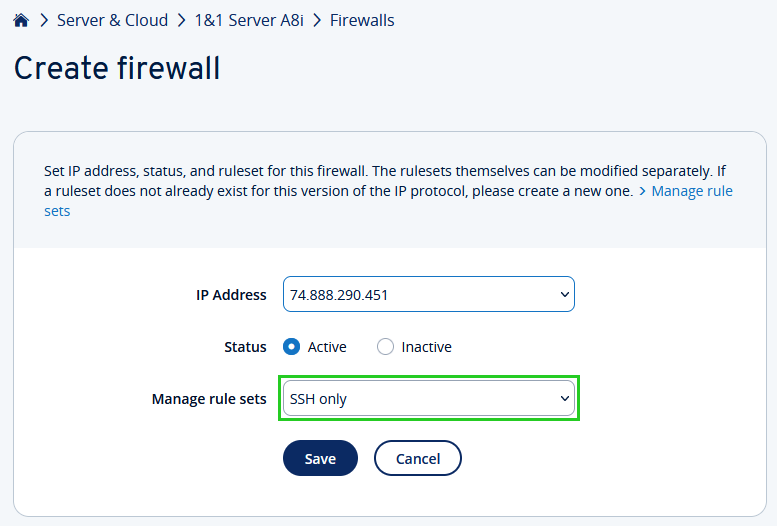
Task: Click the breadcrumb chevron before "1&1 Server A8i"
Action: tap(180, 20)
